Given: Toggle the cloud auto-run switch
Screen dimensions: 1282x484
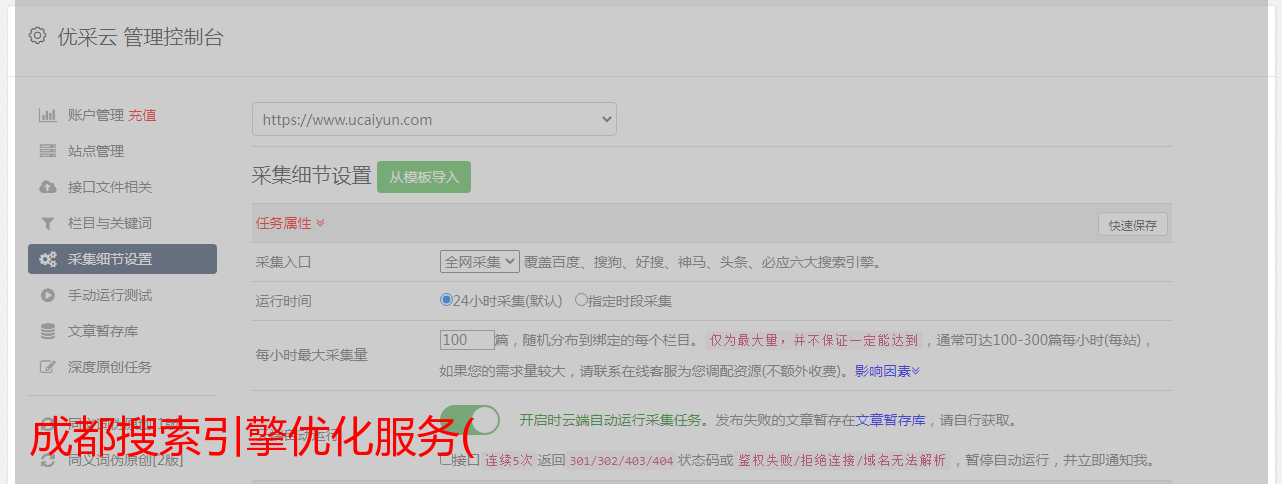Looking at the screenshot, I should (470, 420).
